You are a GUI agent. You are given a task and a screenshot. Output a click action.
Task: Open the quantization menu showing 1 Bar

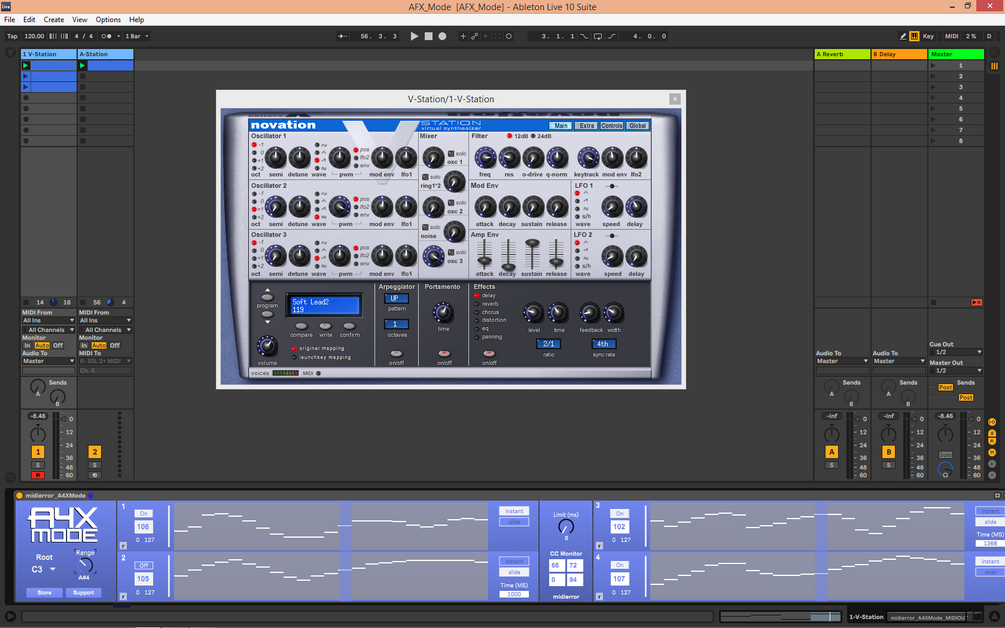point(137,36)
